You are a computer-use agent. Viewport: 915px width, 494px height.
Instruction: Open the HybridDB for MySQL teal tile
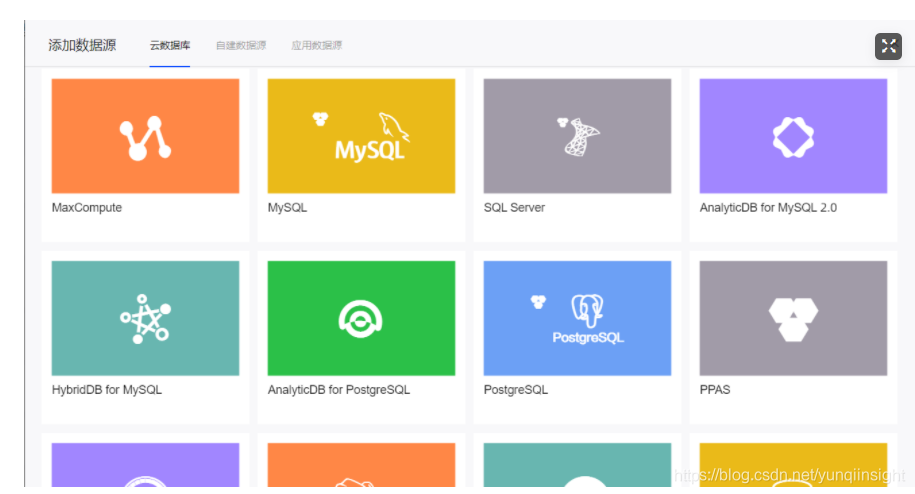[145, 318]
